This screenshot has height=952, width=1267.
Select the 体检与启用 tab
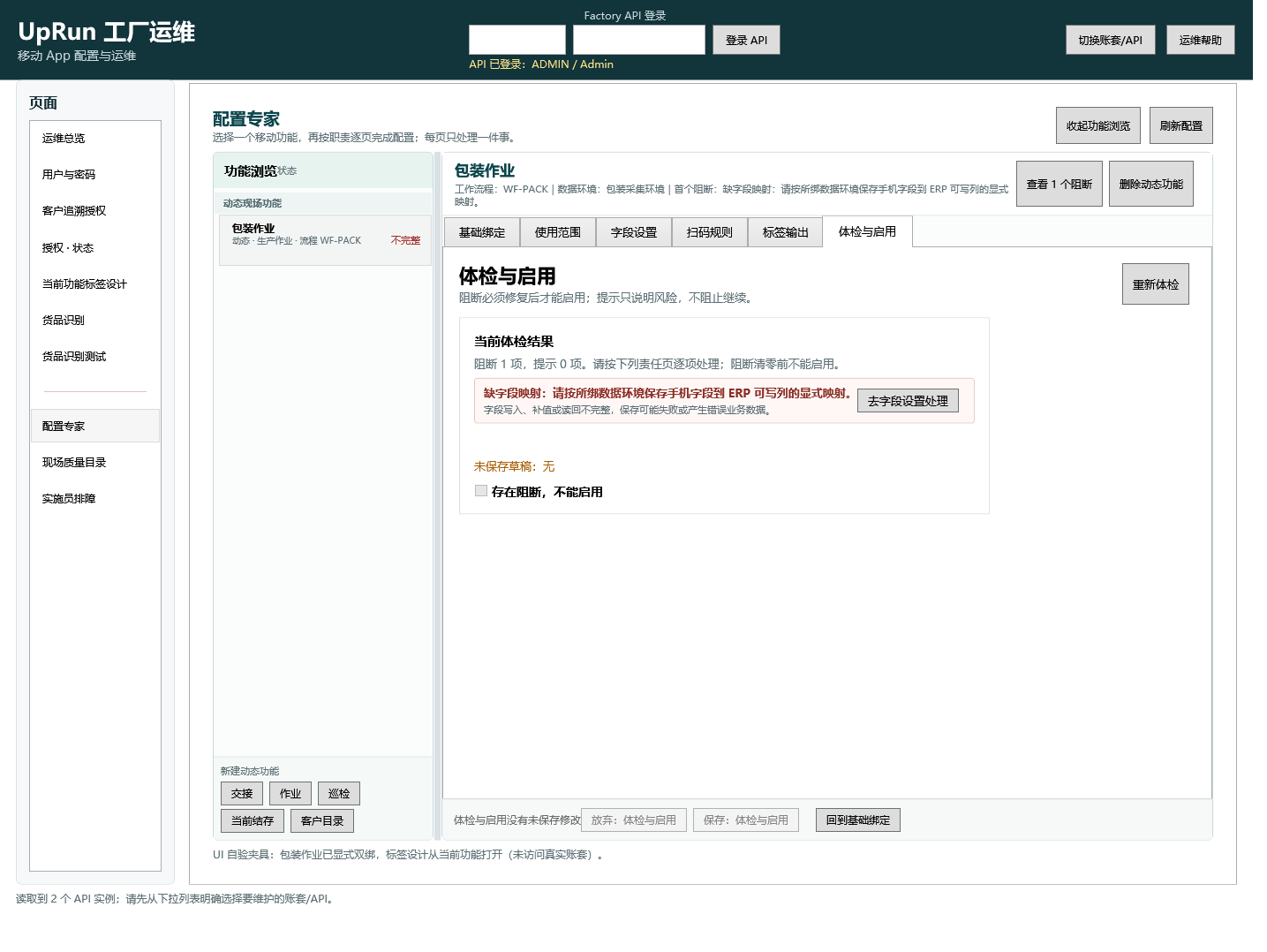[x=867, y=231]
